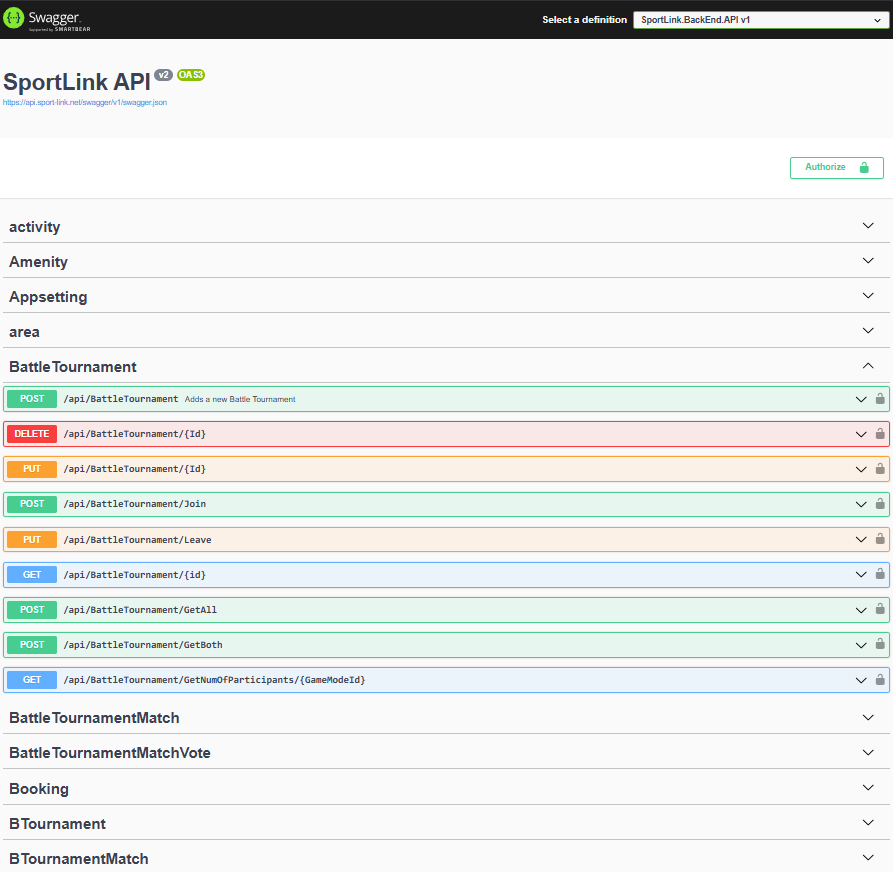Image resolution: width=893 pixels, height=872 pixels.
Task: Expand the Amenity section
Action: [868, 261]
